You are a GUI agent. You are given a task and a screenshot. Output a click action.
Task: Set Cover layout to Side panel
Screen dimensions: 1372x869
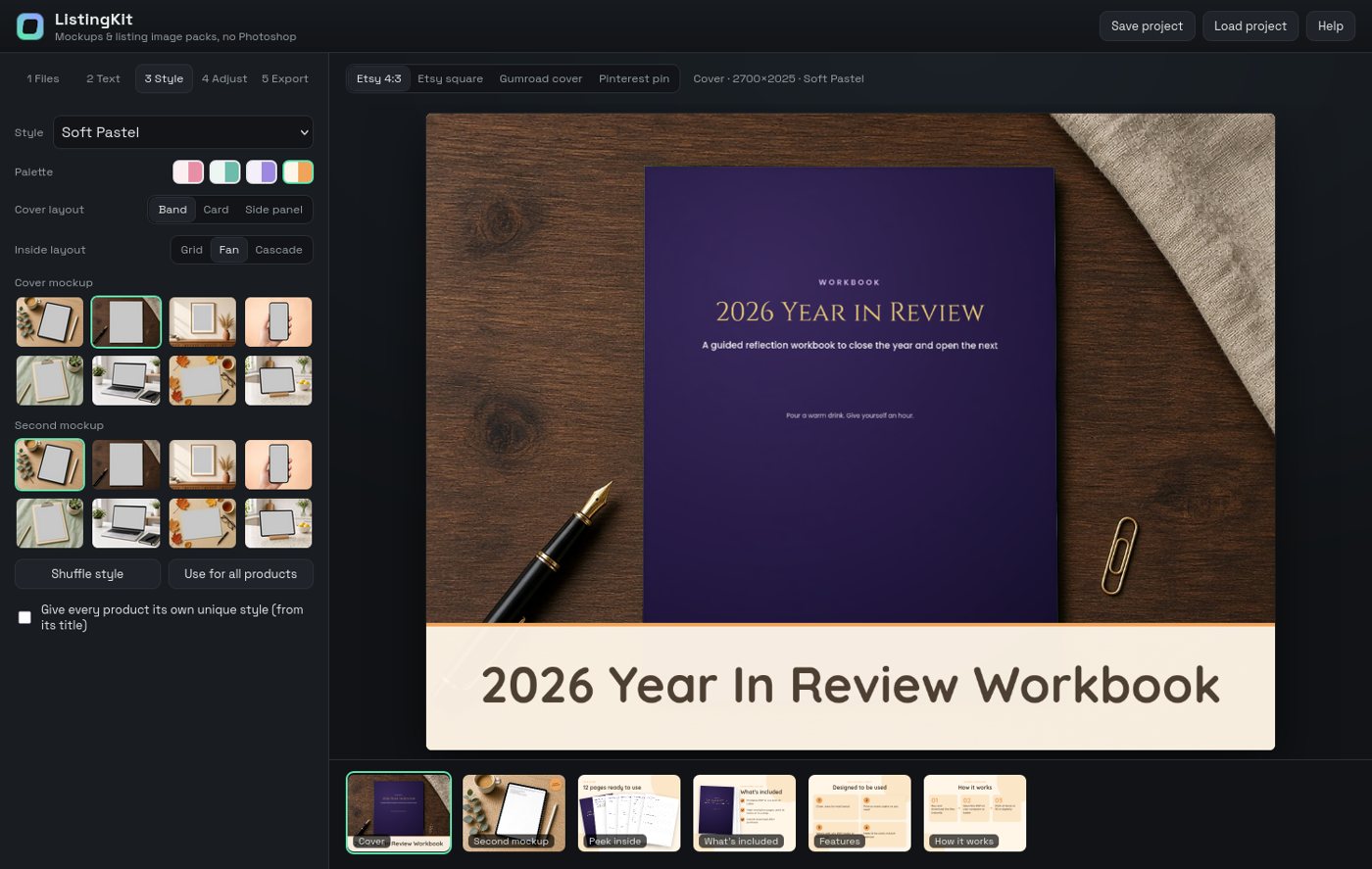[x=273, y=210]
